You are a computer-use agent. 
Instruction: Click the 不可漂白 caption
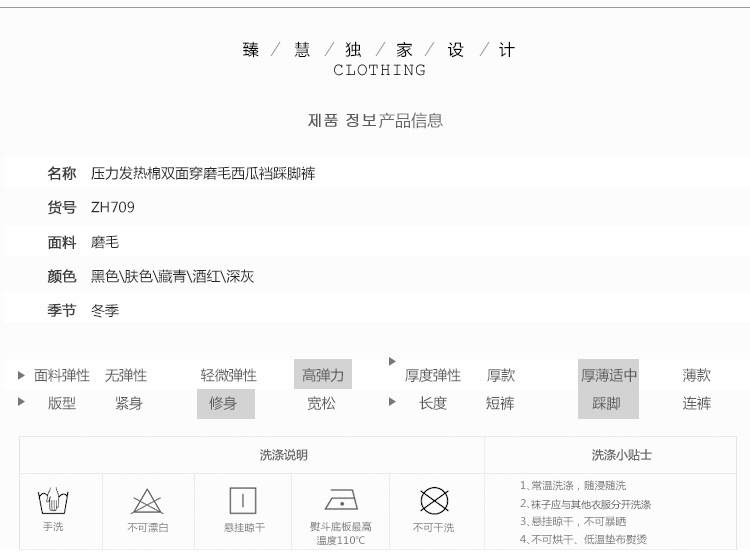click(x=148, y=528)
